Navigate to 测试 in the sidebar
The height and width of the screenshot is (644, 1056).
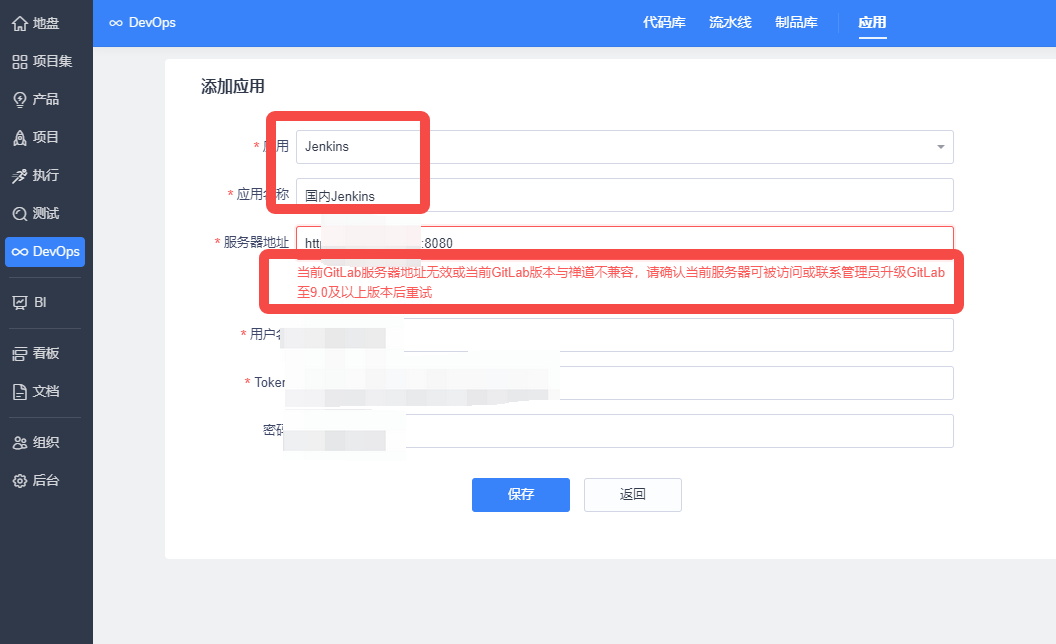[x=36, y=214]
